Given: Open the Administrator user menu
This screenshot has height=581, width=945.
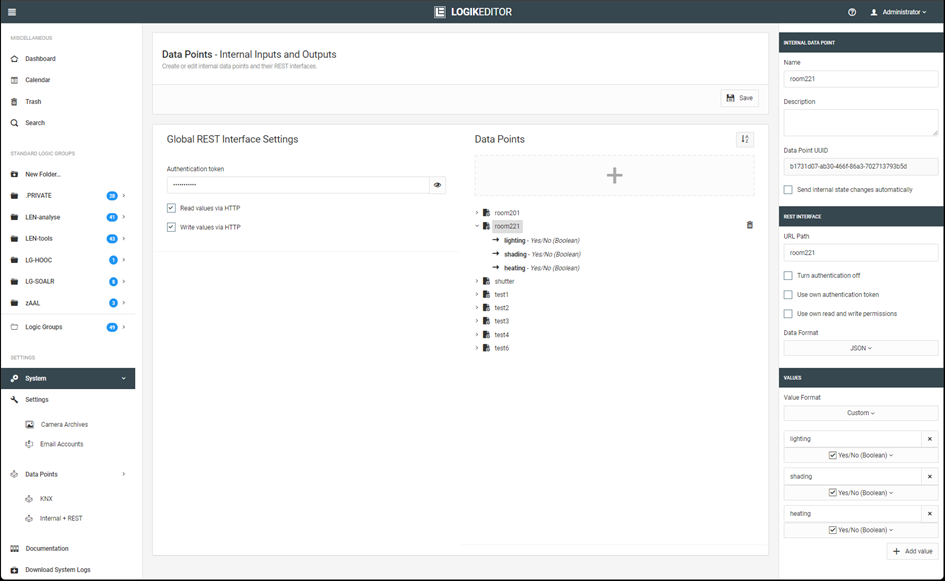Looking at the screenshot, I should click(x=899, y=12).
